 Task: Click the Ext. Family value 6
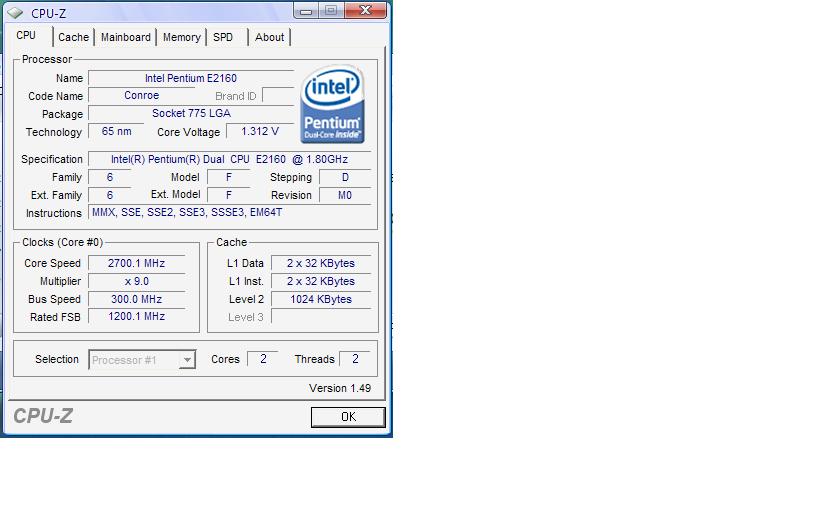pos(110,195)
